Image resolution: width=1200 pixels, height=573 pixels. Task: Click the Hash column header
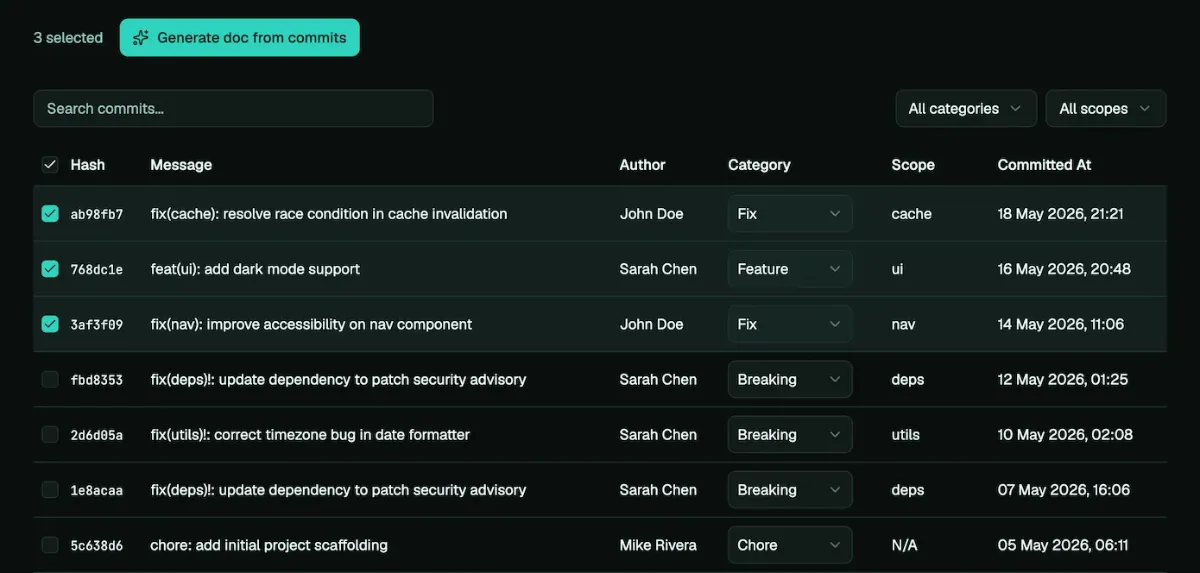(x=88, y=165)
